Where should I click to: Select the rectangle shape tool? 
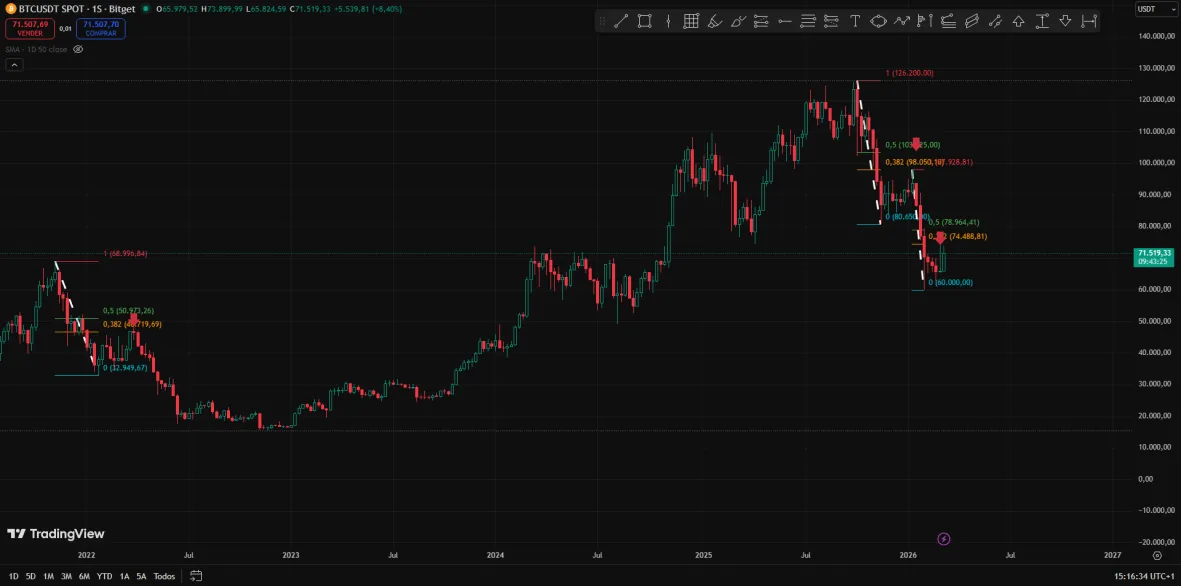click(645, 21)
